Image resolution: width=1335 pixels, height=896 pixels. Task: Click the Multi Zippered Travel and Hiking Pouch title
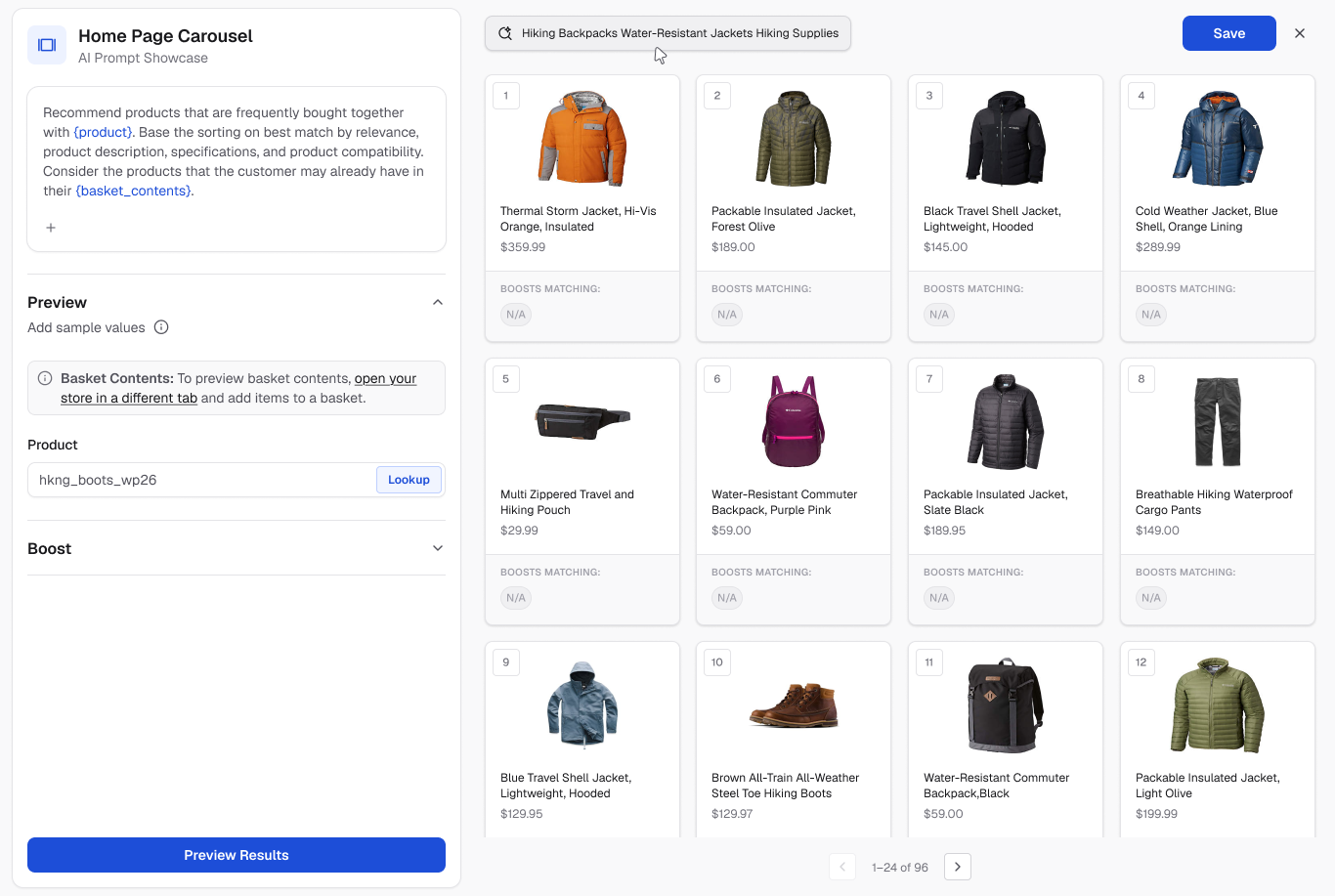[x=567, y=502]
